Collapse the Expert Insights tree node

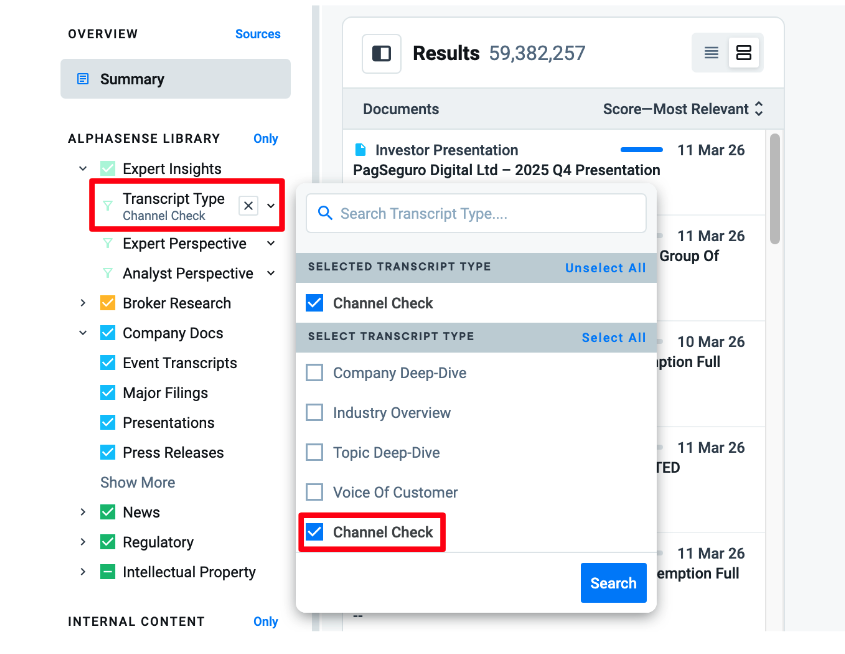pos(83,169)
